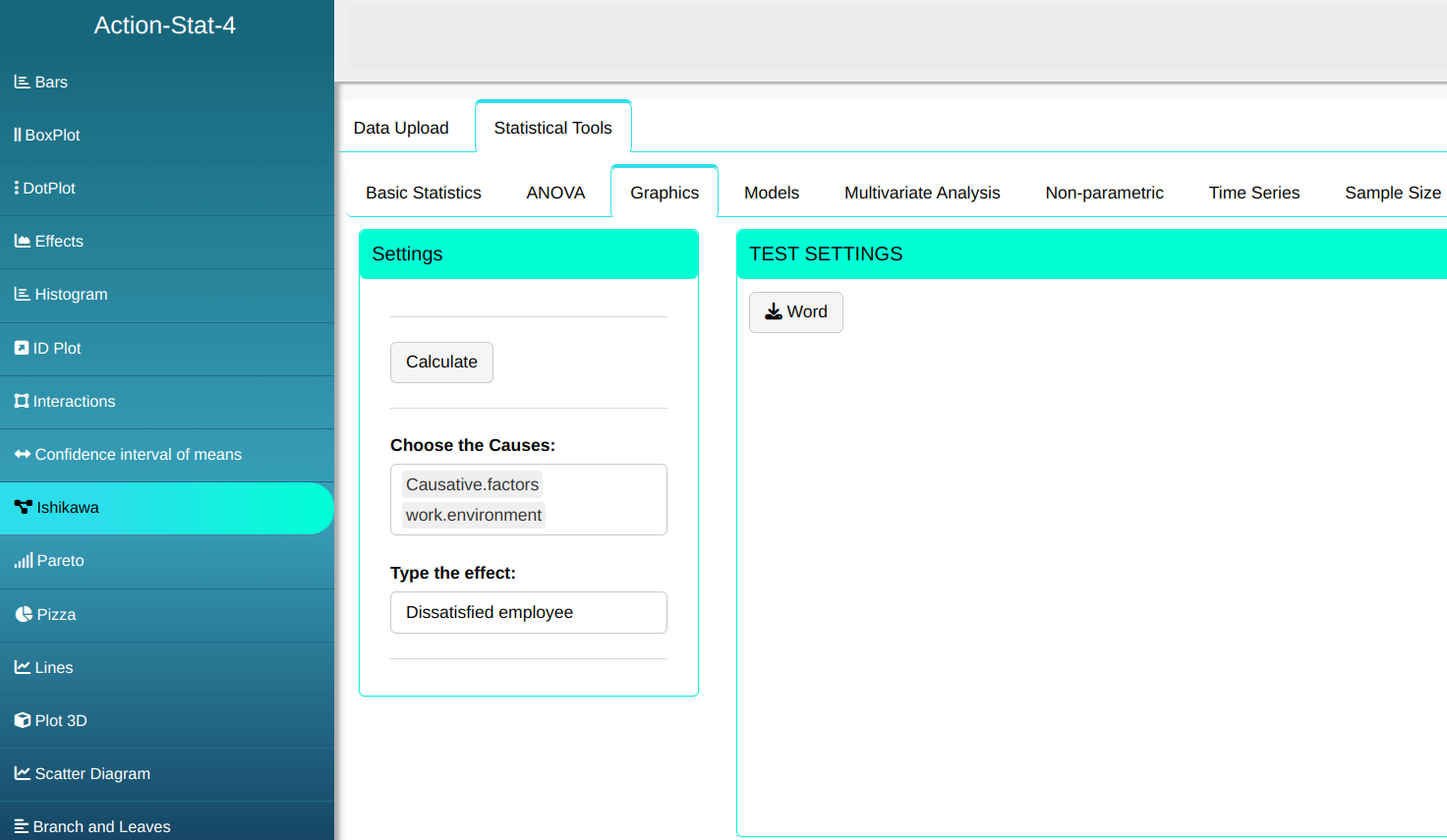
Task: Open the ID Plot icon
Action: [22, 349]
